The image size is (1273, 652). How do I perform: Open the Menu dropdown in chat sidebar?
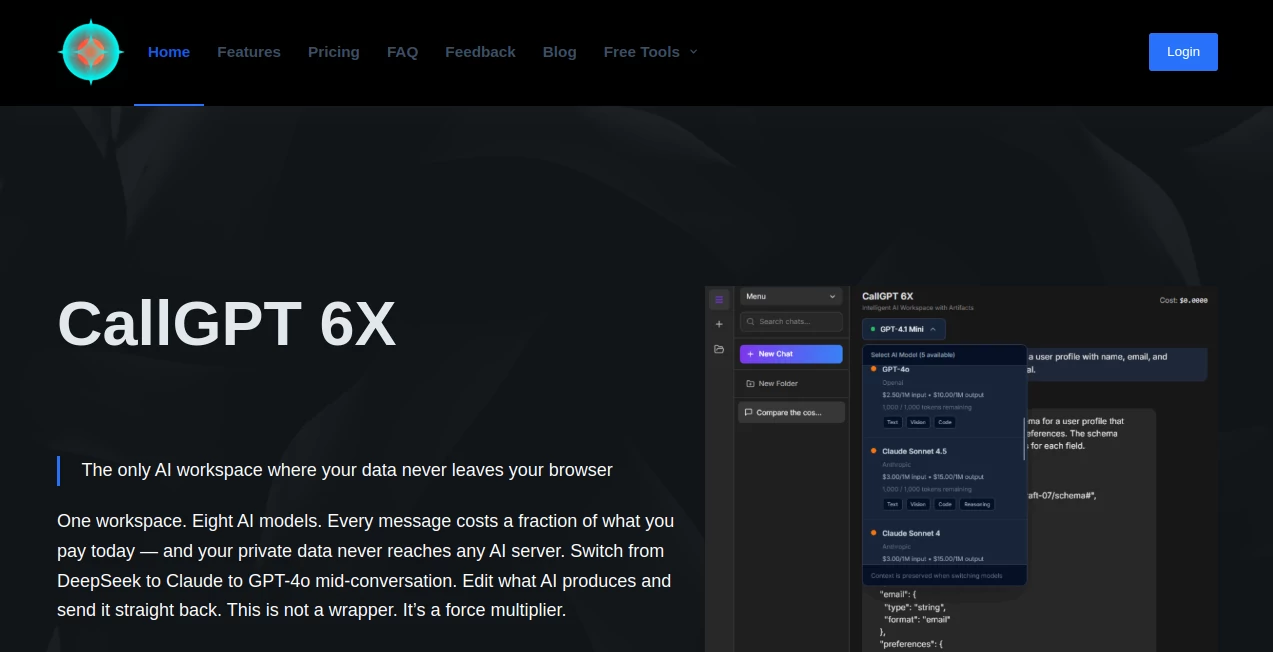[x=791, y=297]
